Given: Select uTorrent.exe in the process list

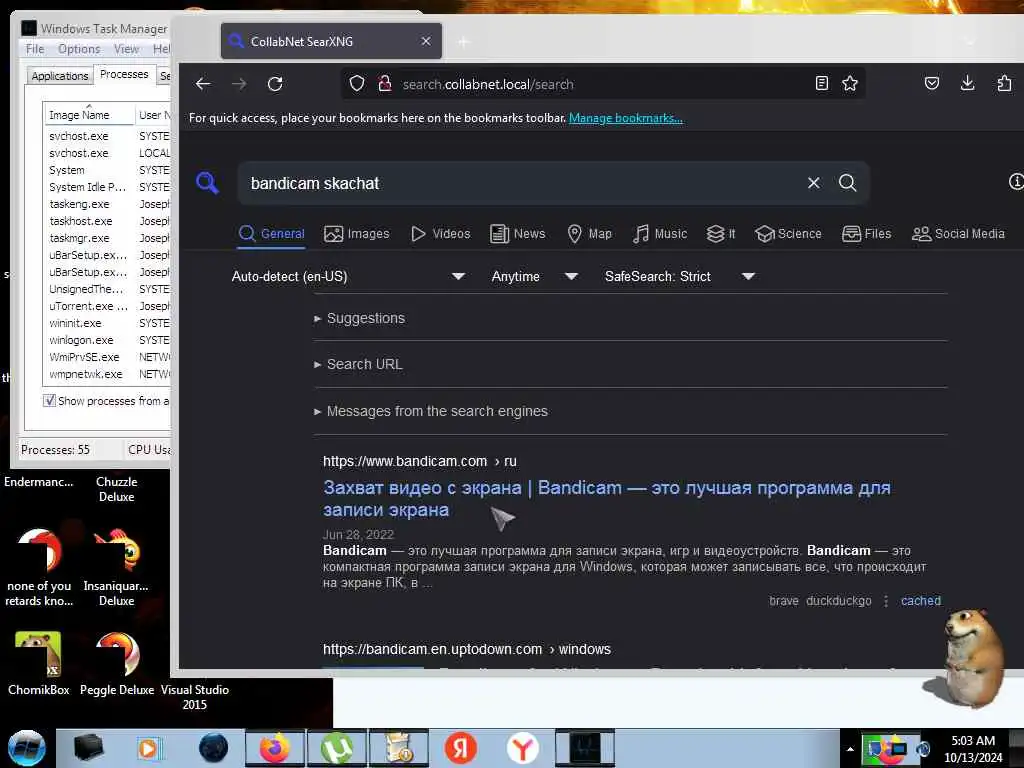Looking at the screenshot, I should pyautogui.click(x=88, y=306).
